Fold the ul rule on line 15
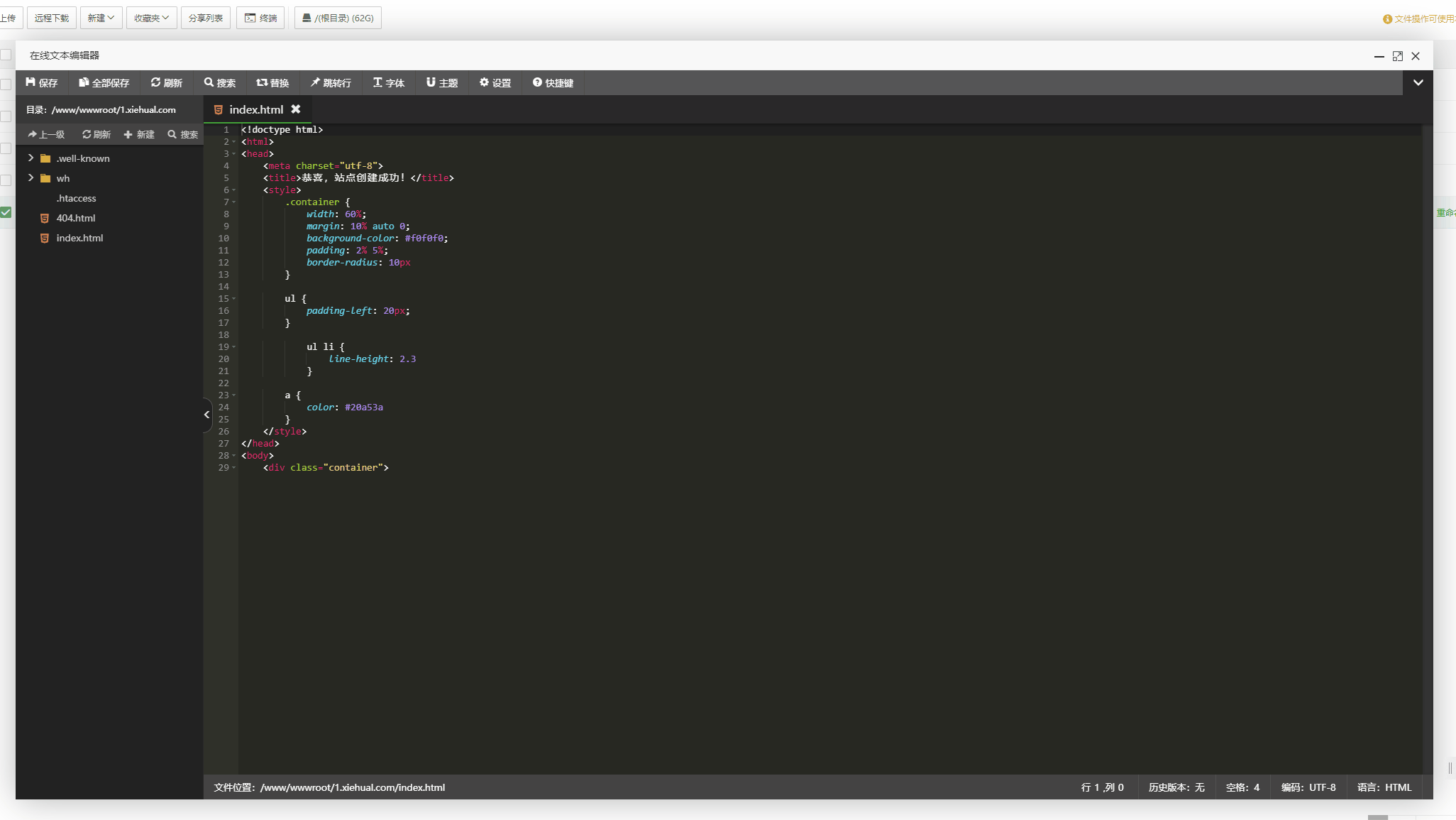The width and height of the screenshot is (1456, 820). 234,299
